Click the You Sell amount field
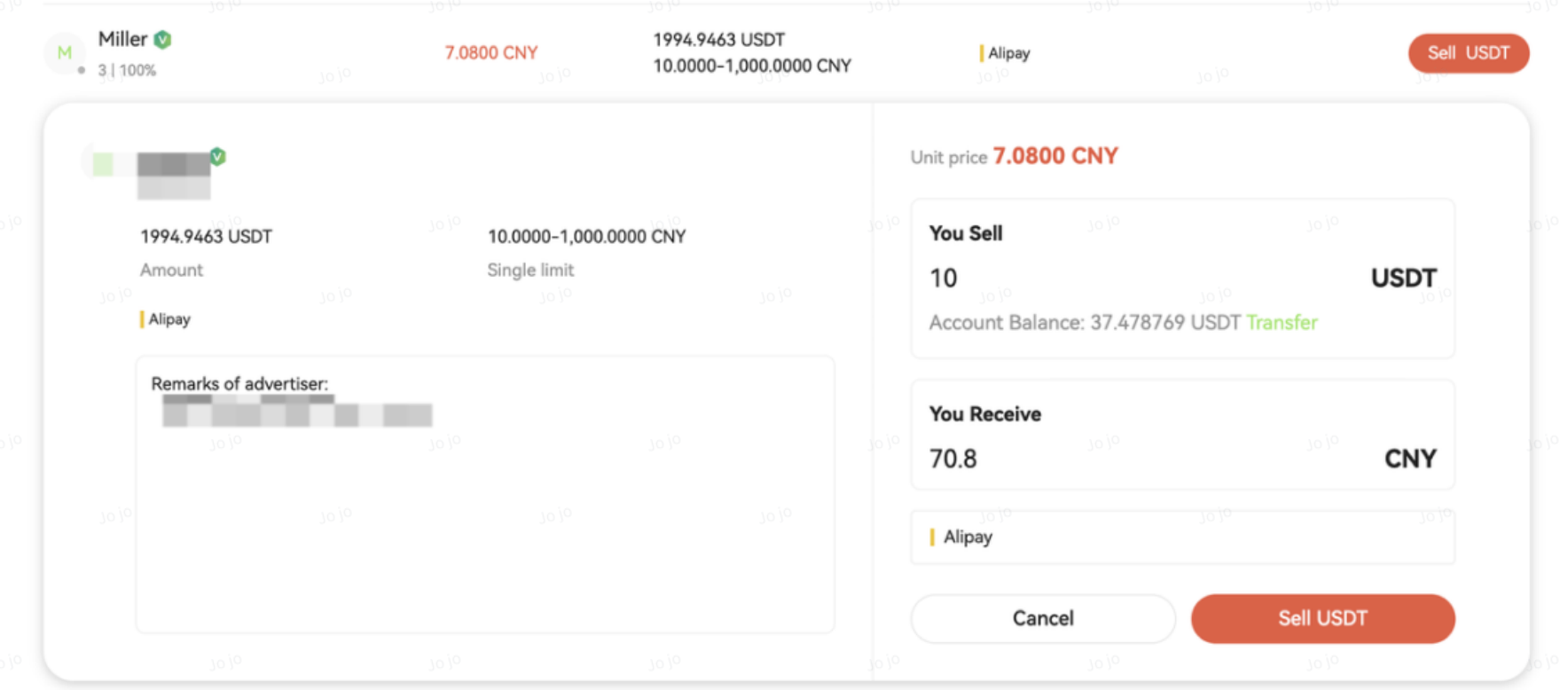This screenshot has width=1568, height=690. coord(1135,278)
